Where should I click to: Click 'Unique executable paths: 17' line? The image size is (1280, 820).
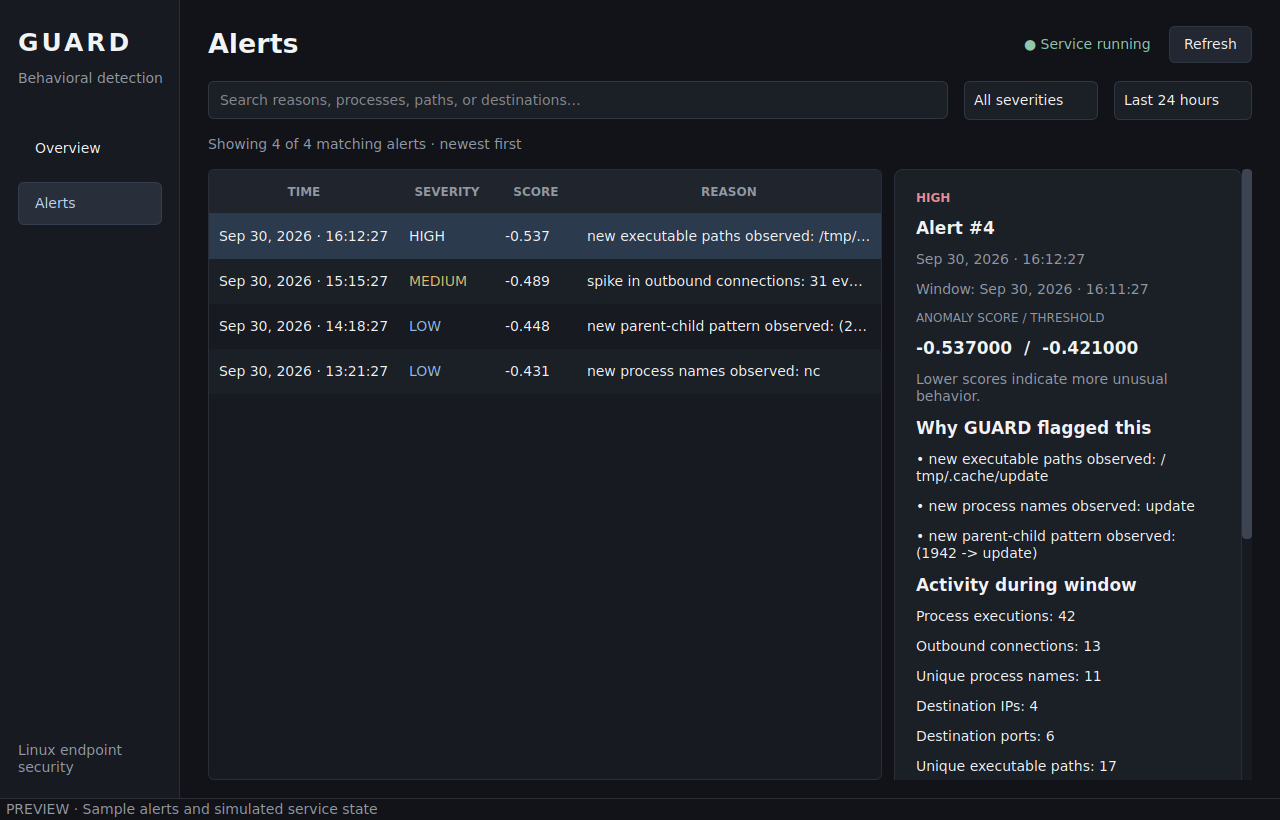coord(1016,766)
